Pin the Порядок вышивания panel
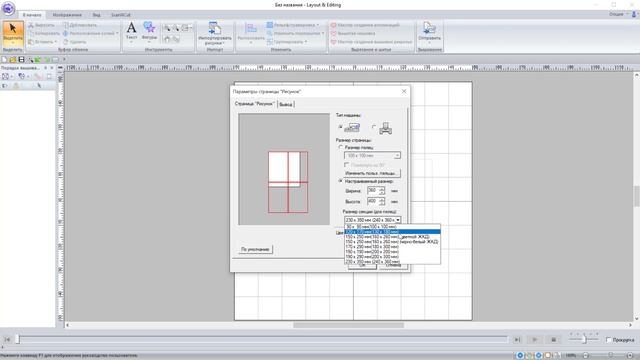This screenshot has height=360, width=640. click(x=45, y=68)
